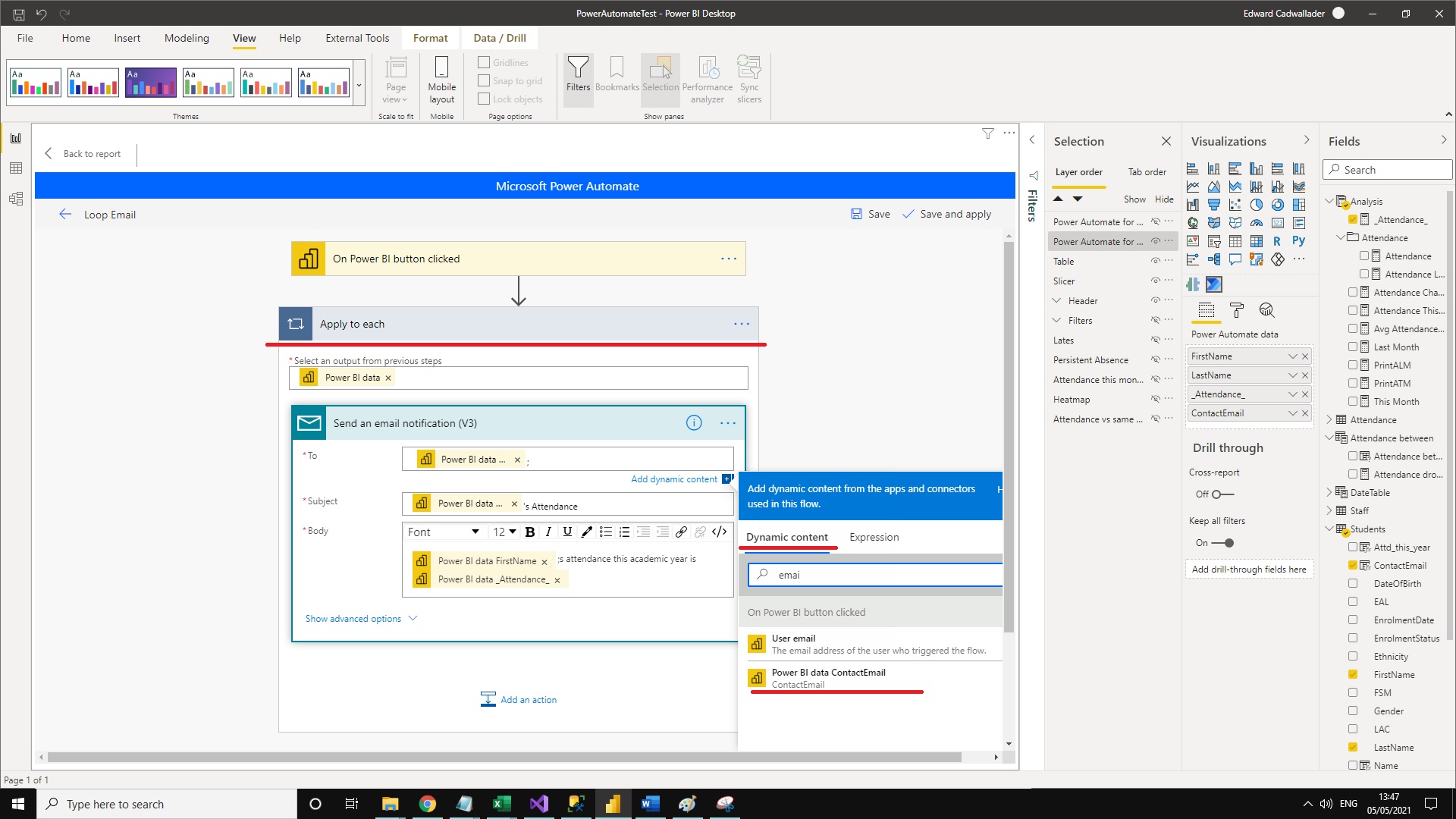Open Apply to each options menu
The width and height of the screenshot is (1456, 819).
tap(742, 324)
